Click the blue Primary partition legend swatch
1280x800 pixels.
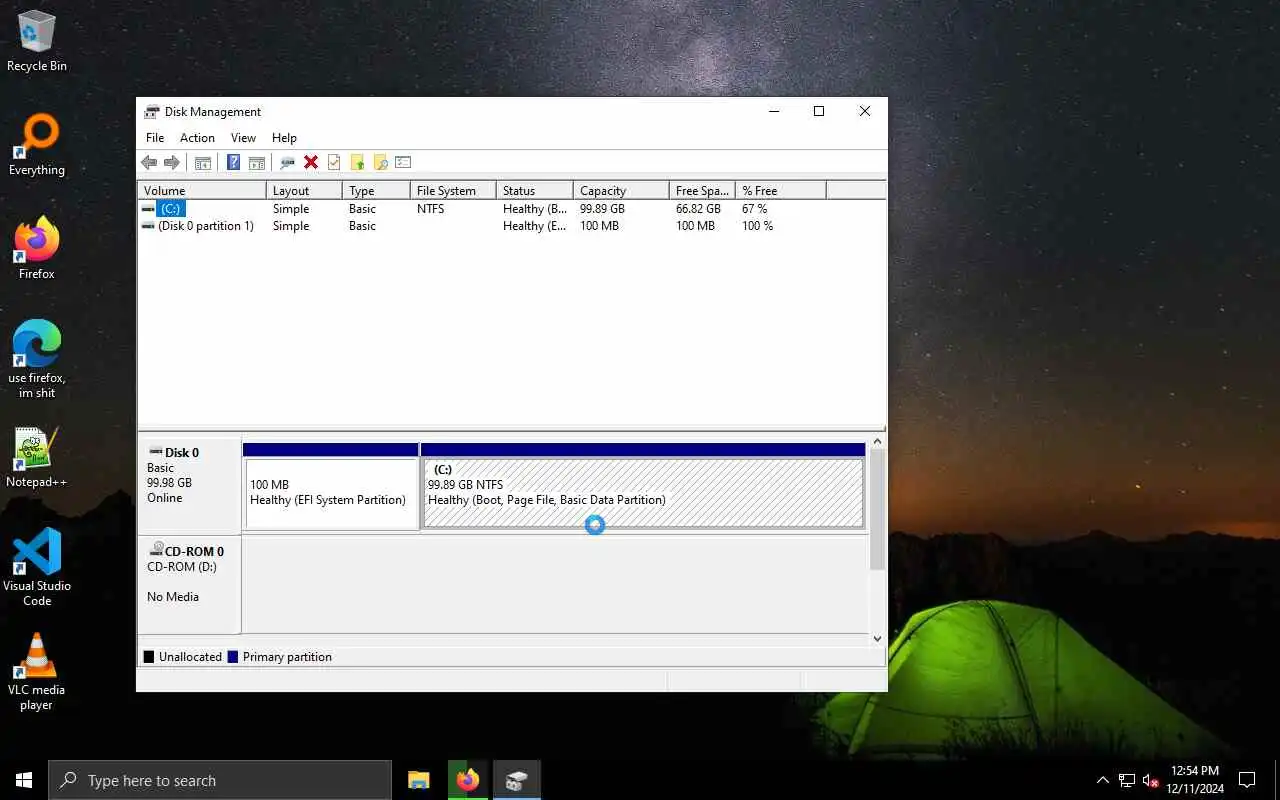pos(233,657)
